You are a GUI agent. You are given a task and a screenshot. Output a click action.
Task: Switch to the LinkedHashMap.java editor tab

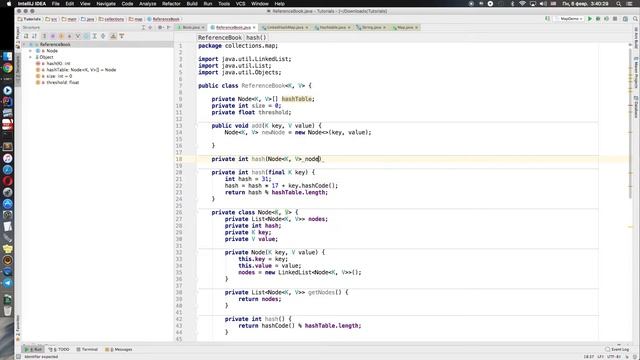(x=285, y=27)
